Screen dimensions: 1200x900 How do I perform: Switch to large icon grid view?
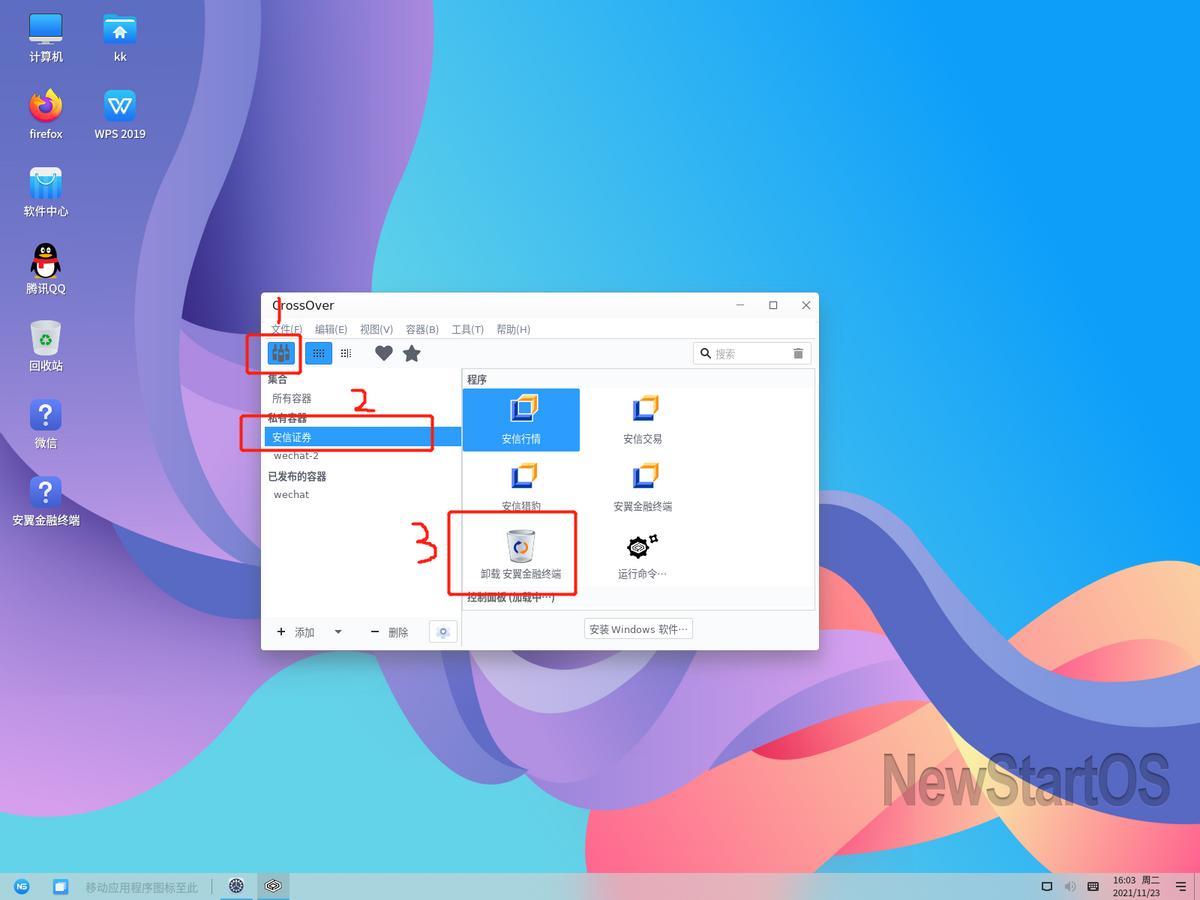[x=318, y=353]
